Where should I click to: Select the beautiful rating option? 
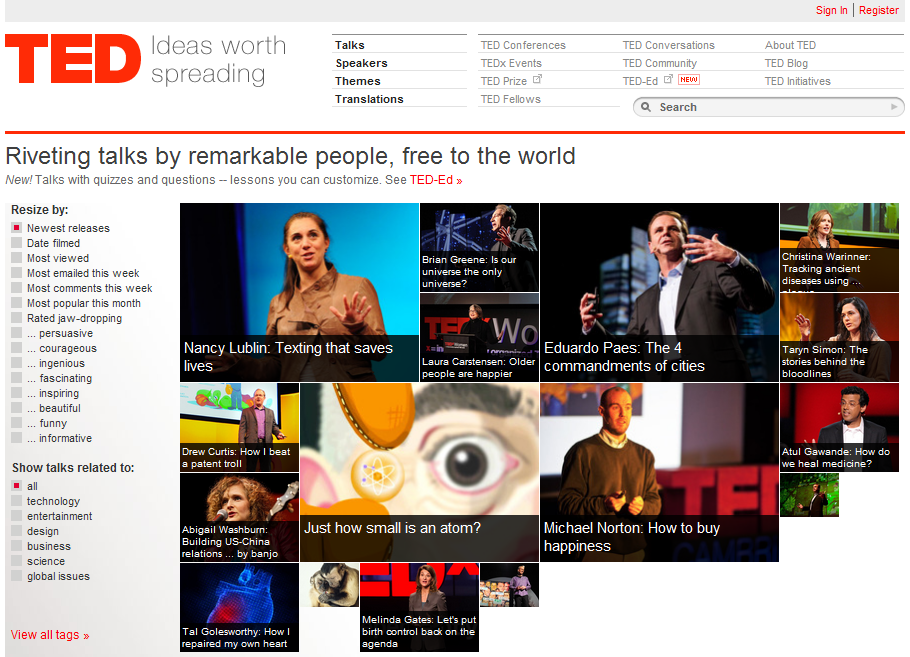pyautogui.click(x=16, y=408)
